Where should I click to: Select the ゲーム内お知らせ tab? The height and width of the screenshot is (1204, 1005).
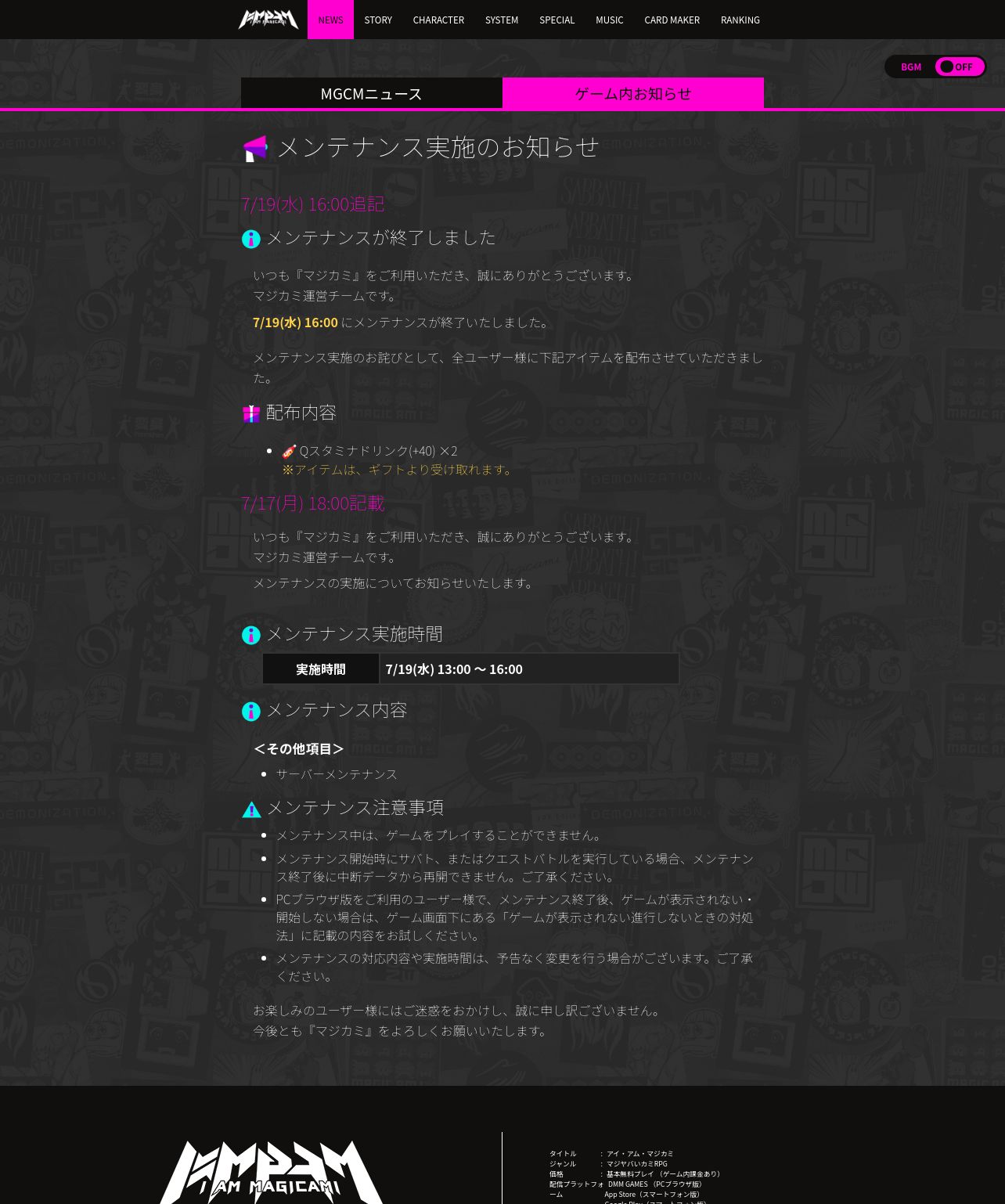(633, 93)
